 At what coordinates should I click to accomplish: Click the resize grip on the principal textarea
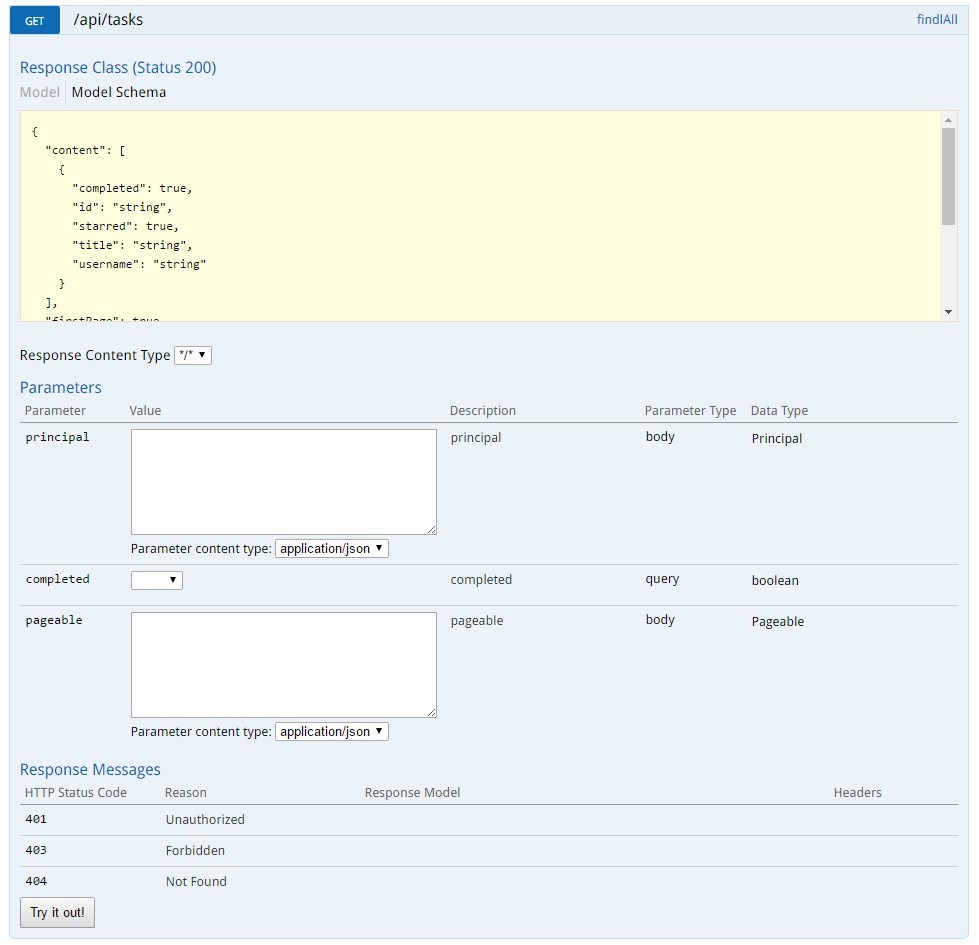pos(431,530)
